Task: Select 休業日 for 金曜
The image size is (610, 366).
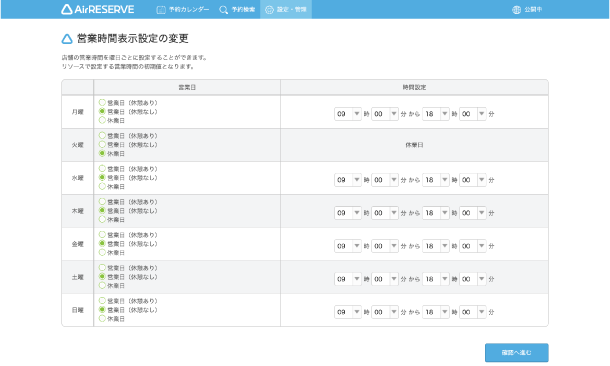Action: tap(102, 252)
